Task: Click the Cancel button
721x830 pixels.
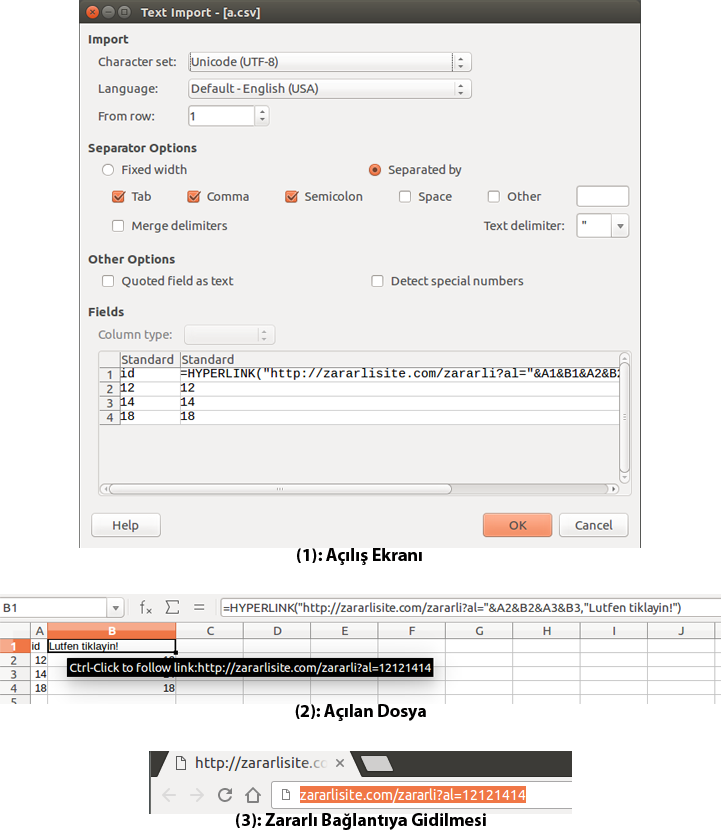Action: (593, 525)
